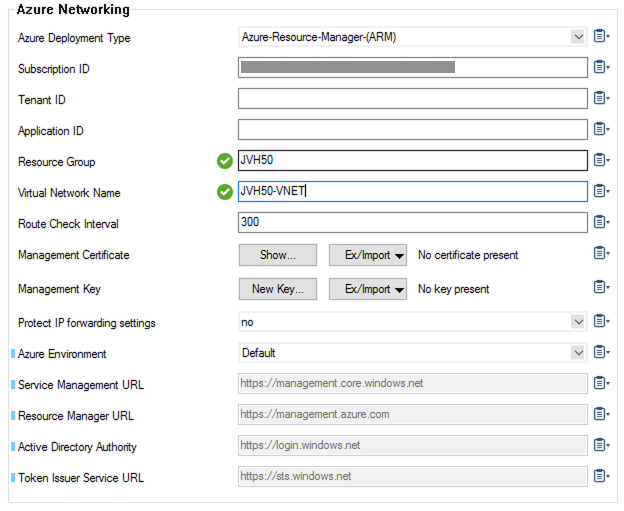The height and width of the screenshot is (511, 624).
Task: Open Management Key Ex/Import menu
Action: (x=368, y=289)
